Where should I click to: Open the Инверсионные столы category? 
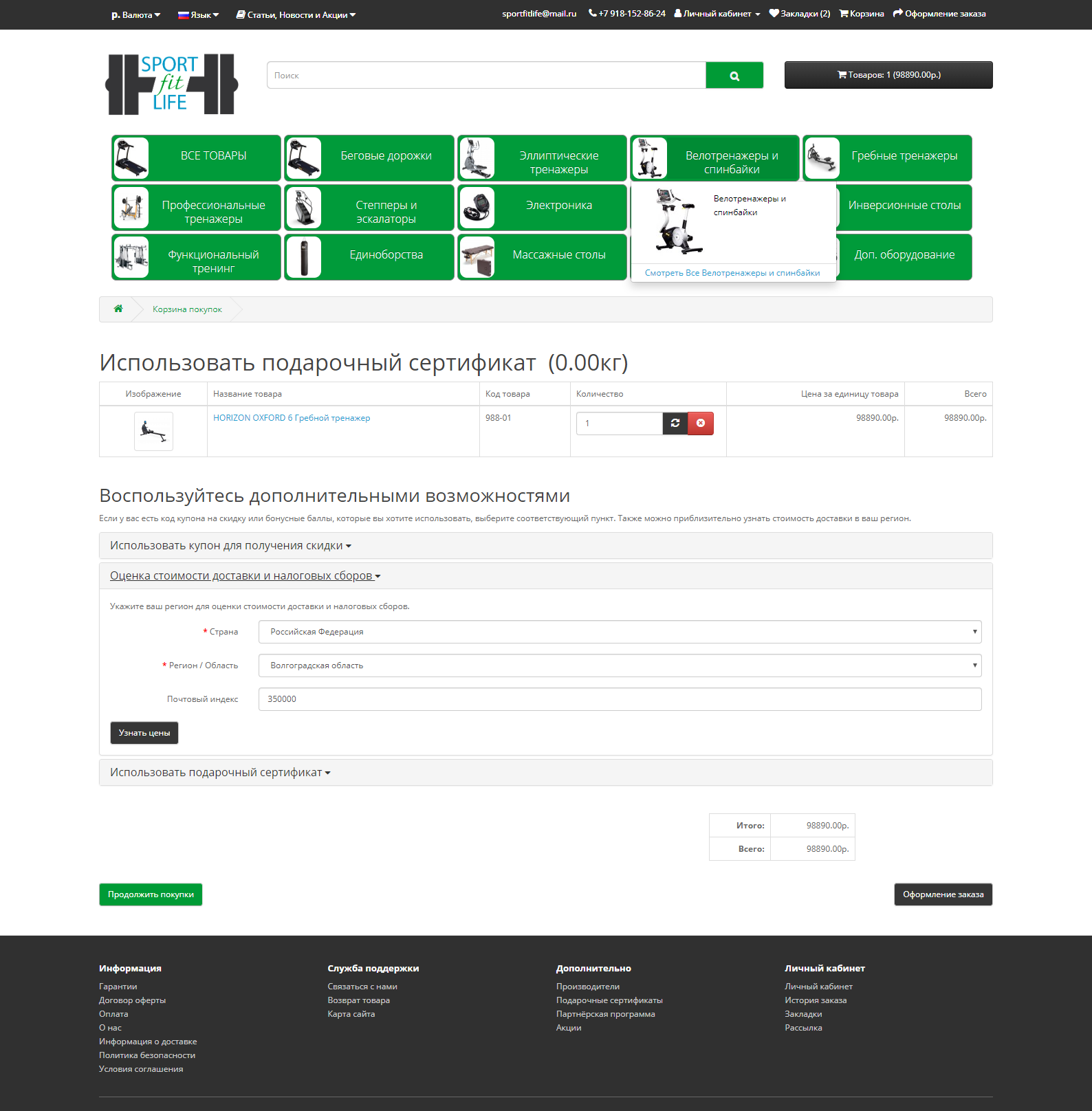tap(904, 206)
